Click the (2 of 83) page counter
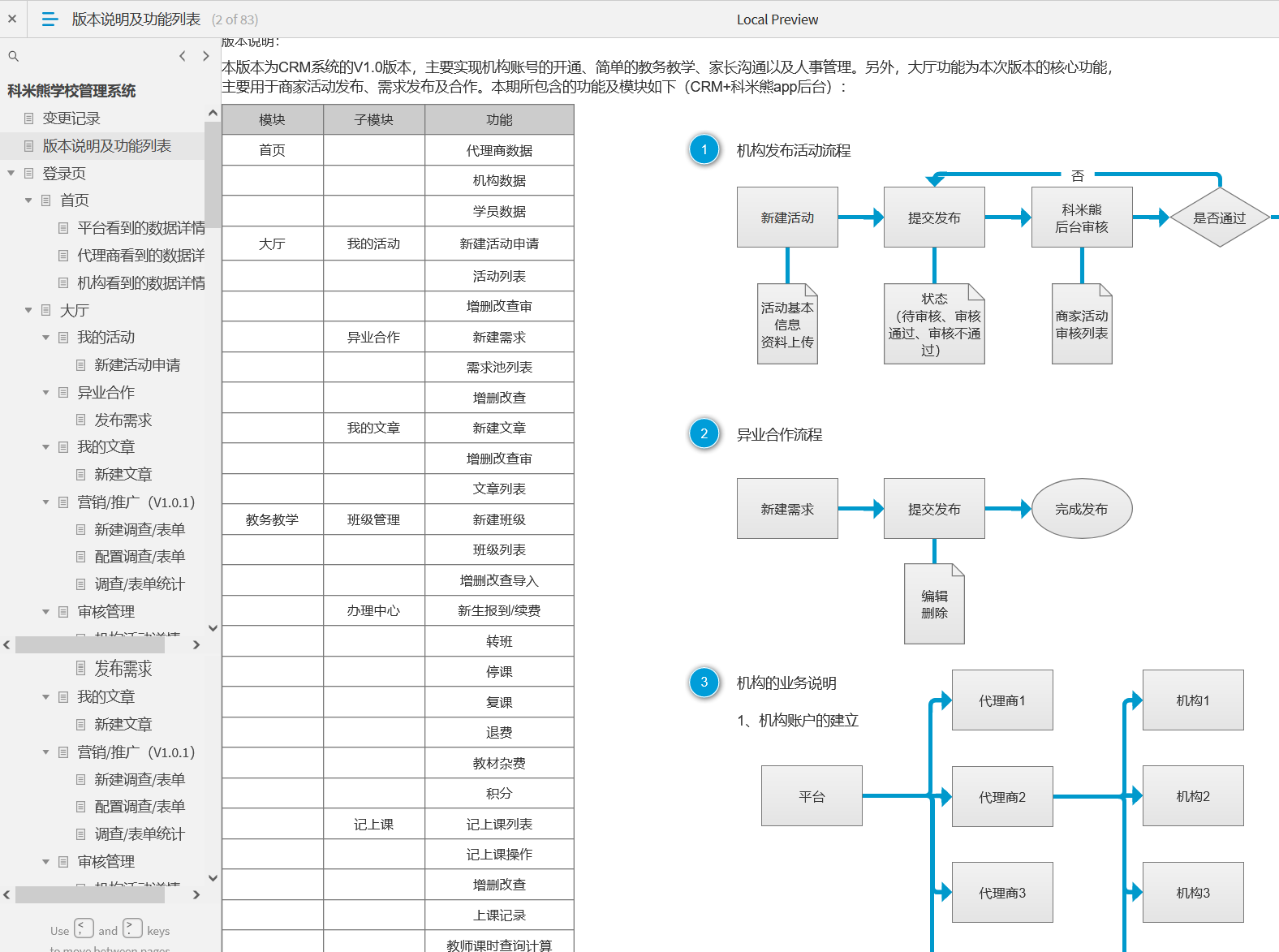Image resolution: width=1279 pixels, height=952 pixels. (235, 19)
